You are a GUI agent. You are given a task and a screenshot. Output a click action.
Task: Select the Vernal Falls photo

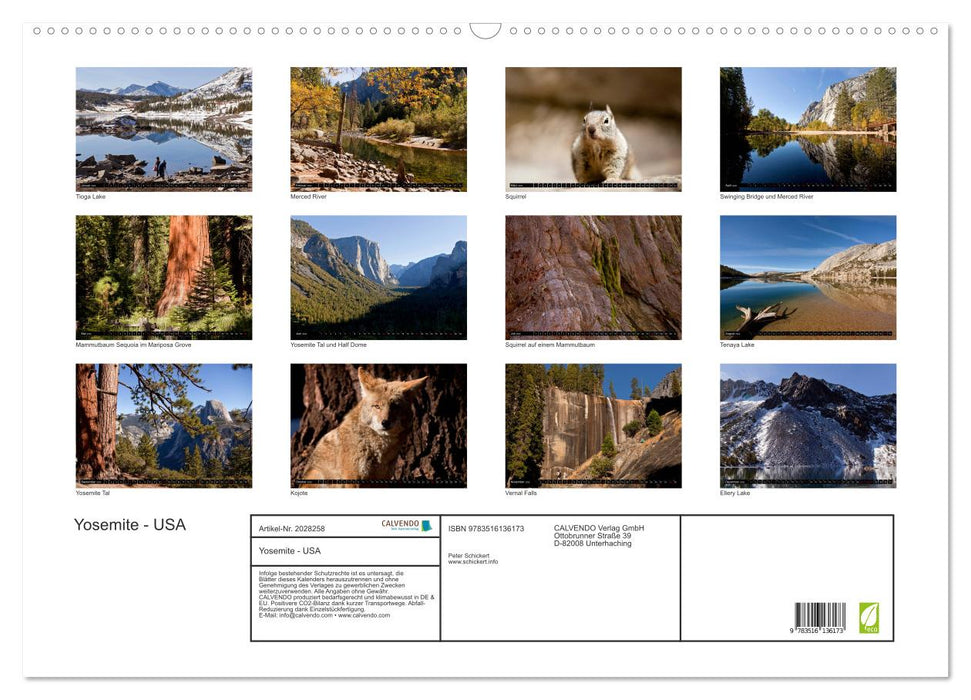(x=592, y=425)
